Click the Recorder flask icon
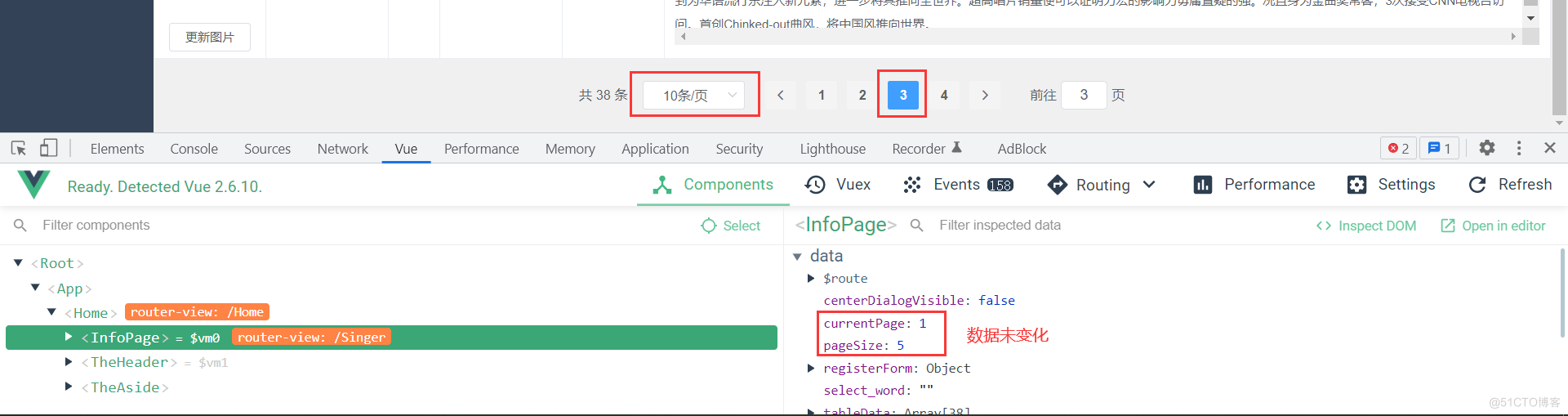This screenshot has width=1568, height=416. tap(957, 147)
